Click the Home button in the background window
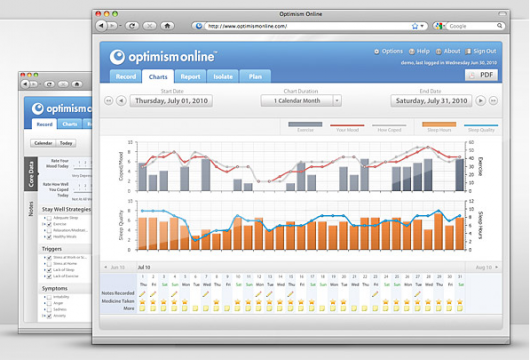 click(77, 84)
